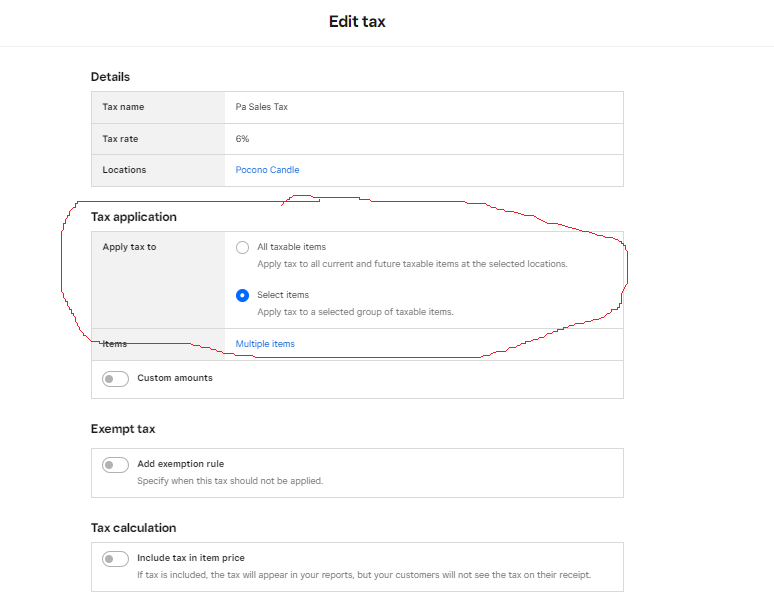The height and width of the screenshot is (608, 774).
Task: Choose the "Select items" radio option
Action: [x=242, y=295]
